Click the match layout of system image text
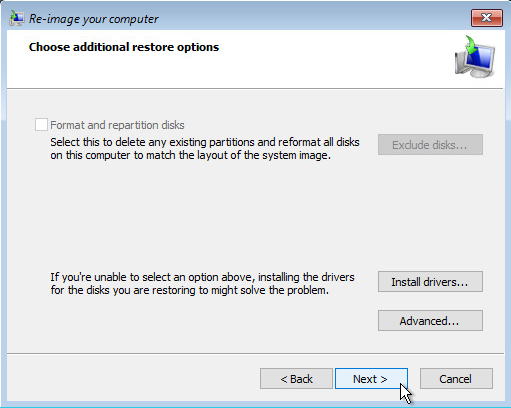511x408 pixels. pyautogui.click(x=190, y=155)
